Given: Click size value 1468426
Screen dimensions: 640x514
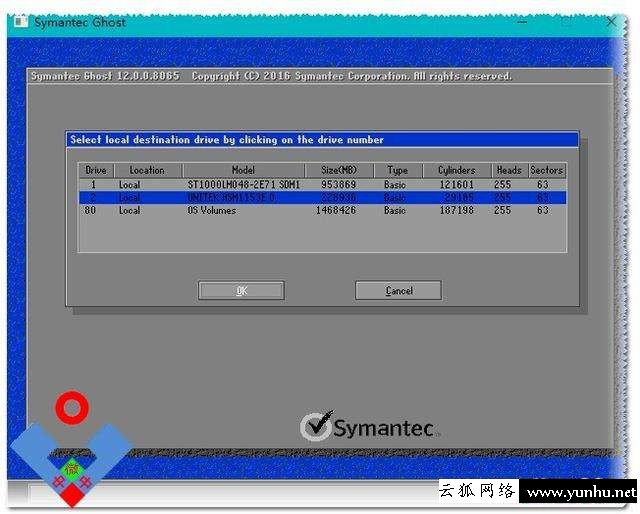Looking at the screenshot, I should point(336,211).
